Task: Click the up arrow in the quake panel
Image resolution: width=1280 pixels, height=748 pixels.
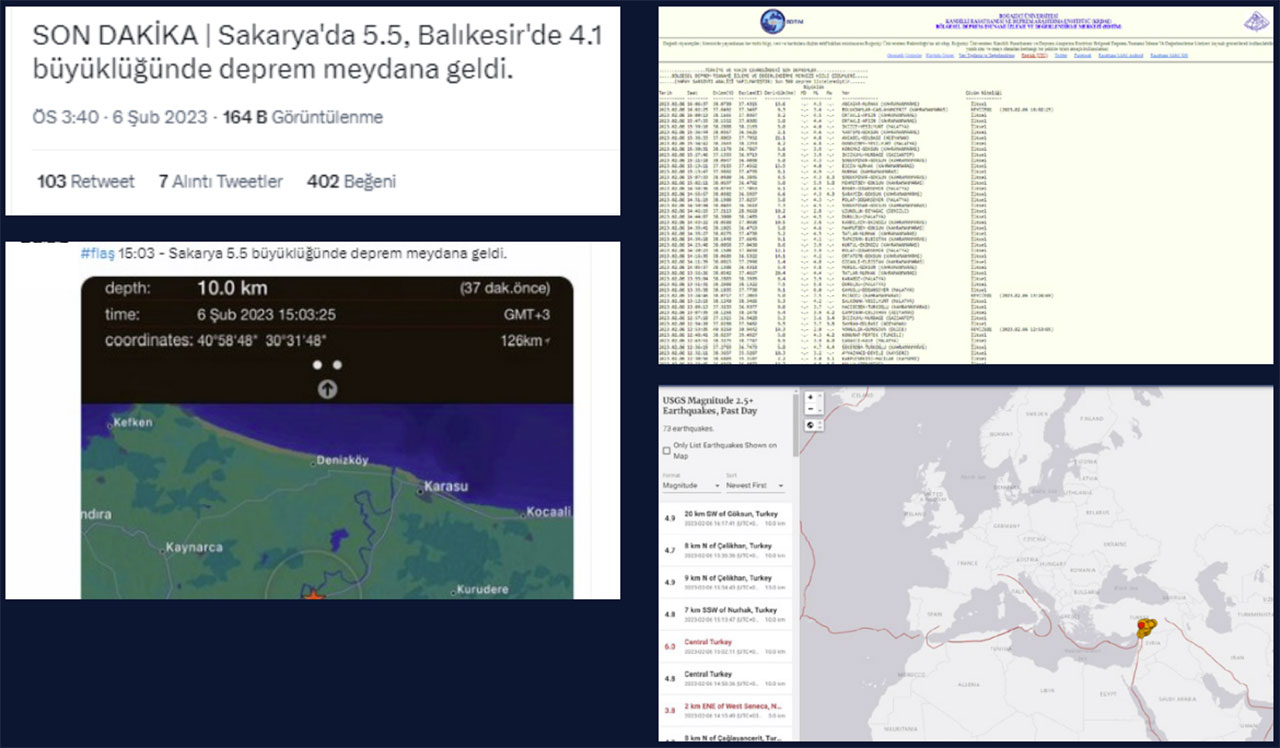Action: (327, 389)
